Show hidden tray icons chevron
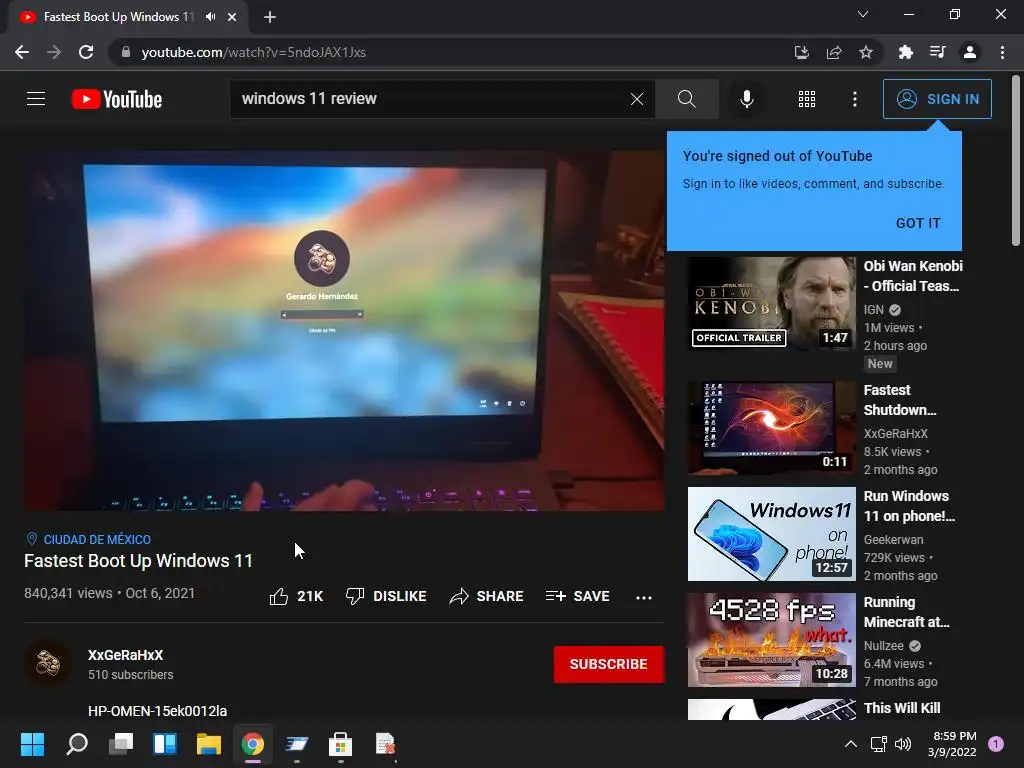The width and height of the screenshot is (1024, 768). pyautogui.click(x=850, y=744)
